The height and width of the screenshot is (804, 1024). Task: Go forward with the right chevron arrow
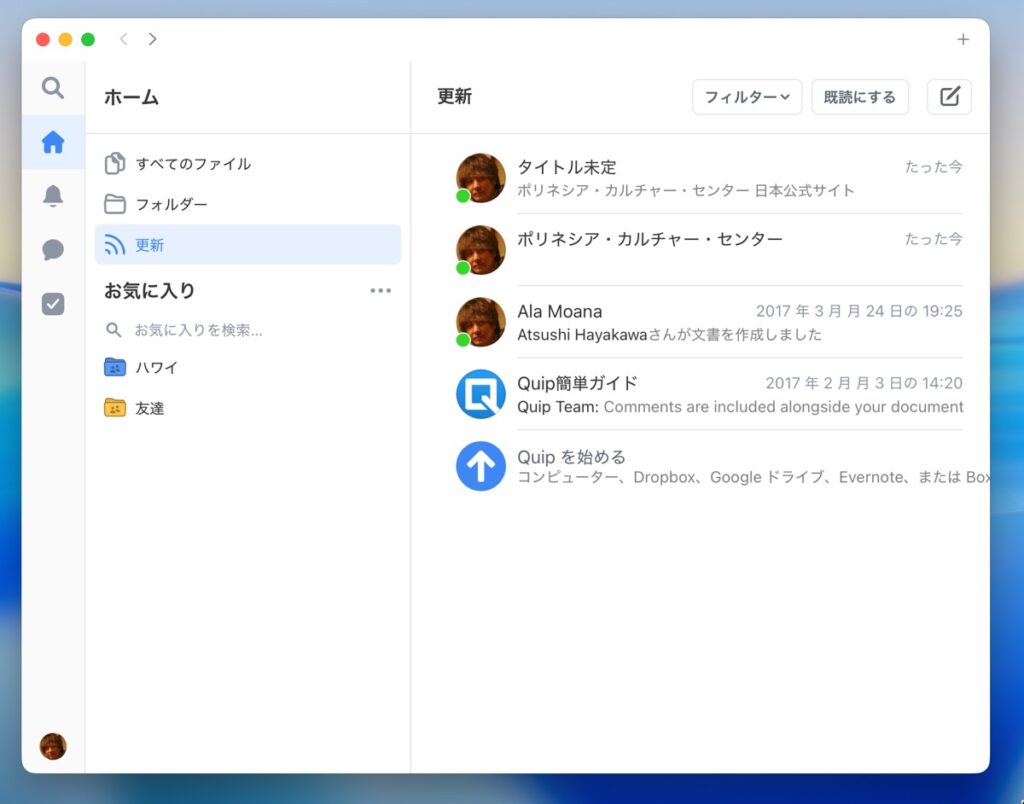152,39
